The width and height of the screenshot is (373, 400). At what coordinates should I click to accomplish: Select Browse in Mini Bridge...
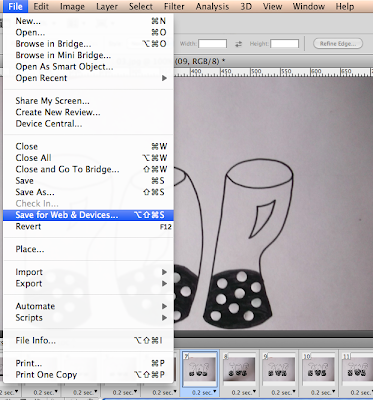(88, 55)
